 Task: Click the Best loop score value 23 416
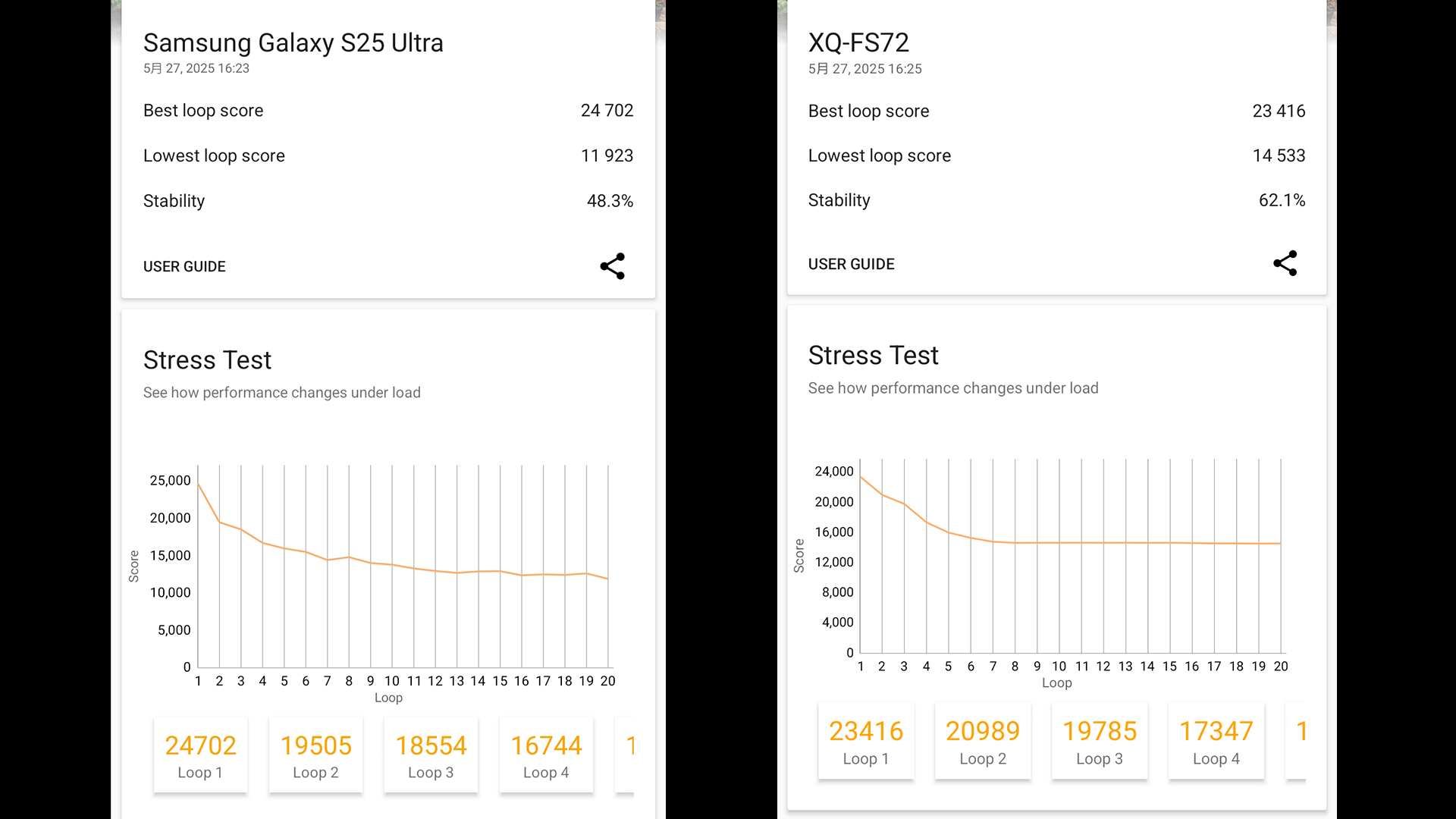1279,111
